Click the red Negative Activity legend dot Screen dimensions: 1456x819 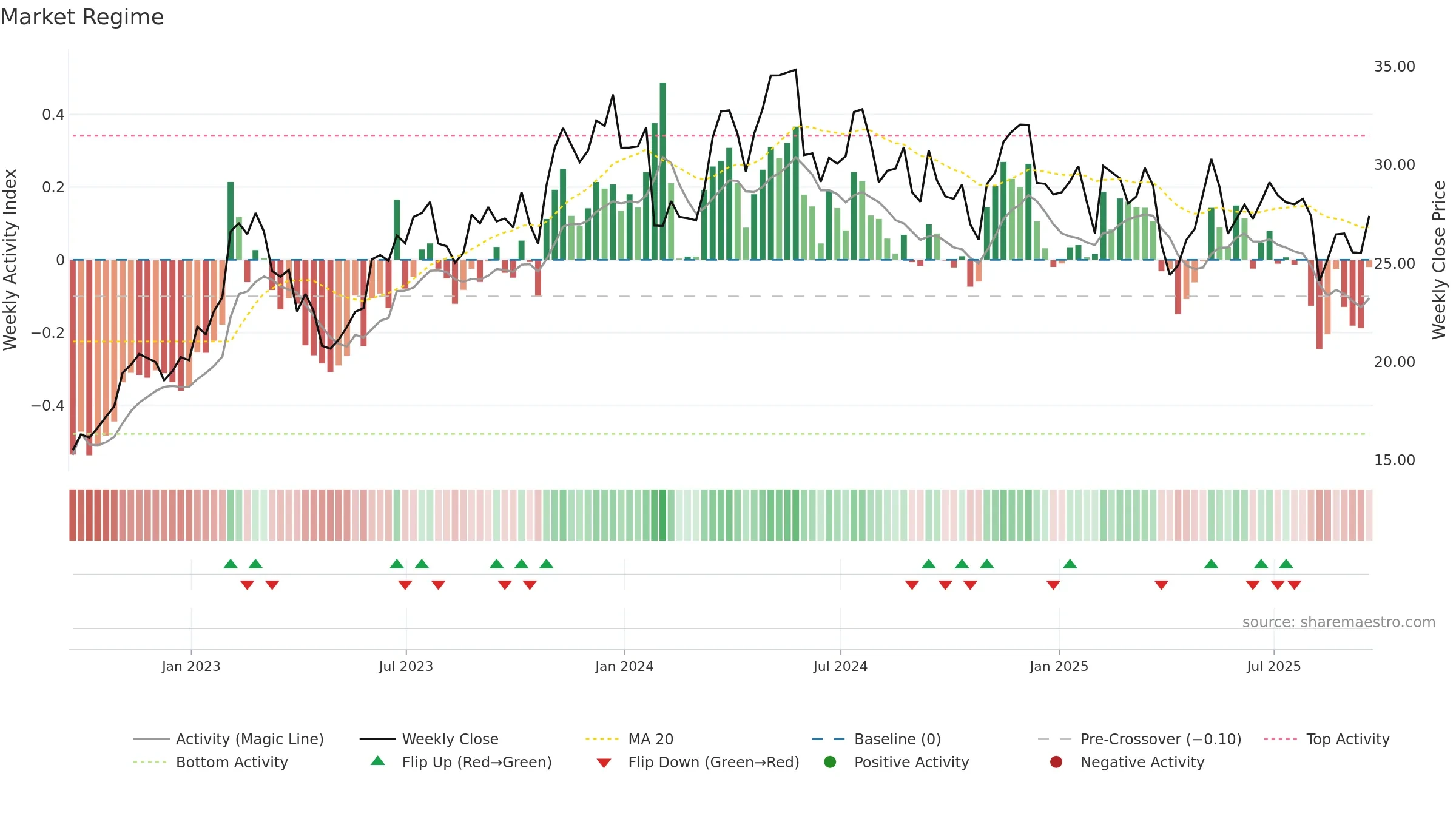point(1056,762)
